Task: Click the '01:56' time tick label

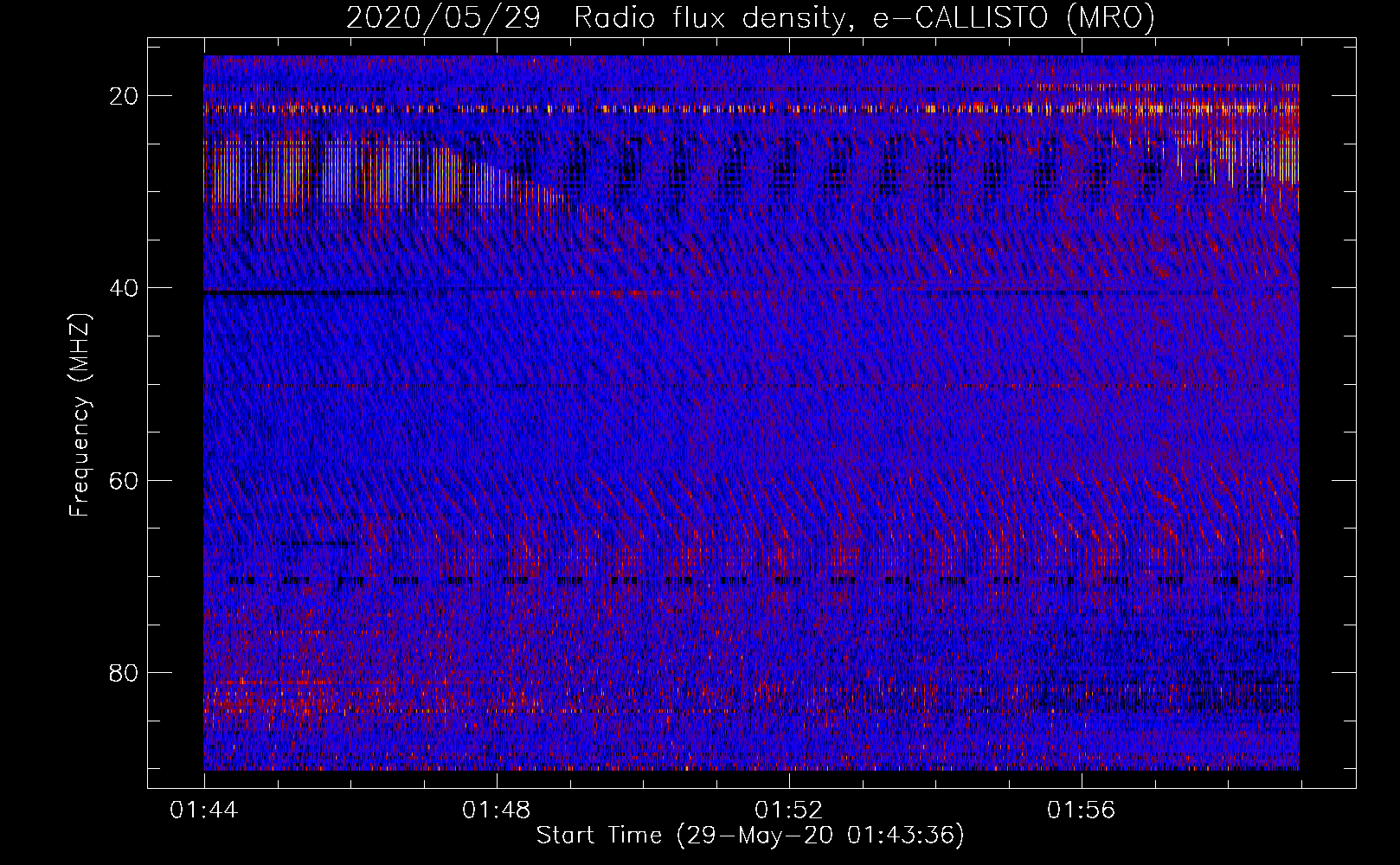Action: coord(1082,811)
